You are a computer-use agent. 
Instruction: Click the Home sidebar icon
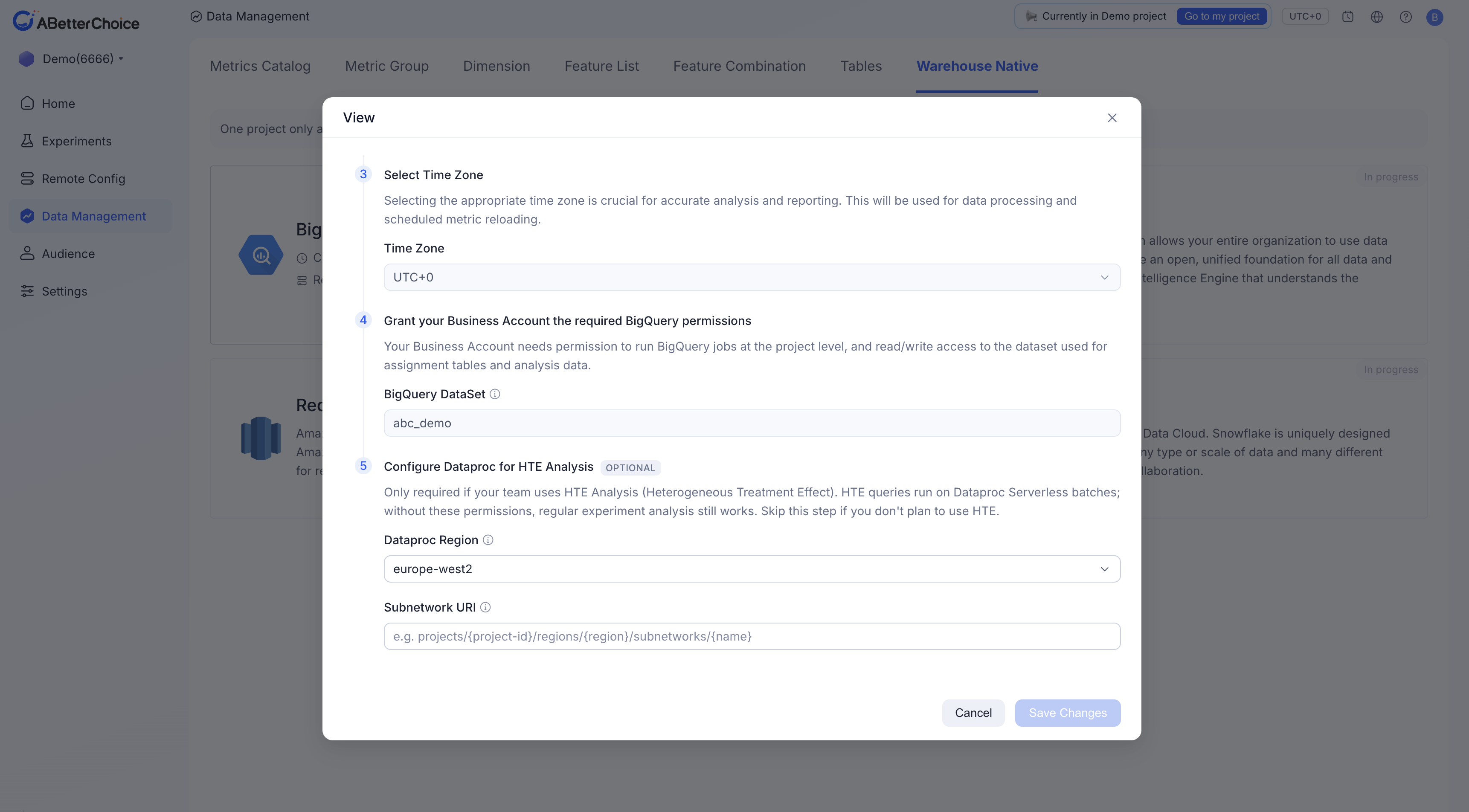tap(27, 103)
